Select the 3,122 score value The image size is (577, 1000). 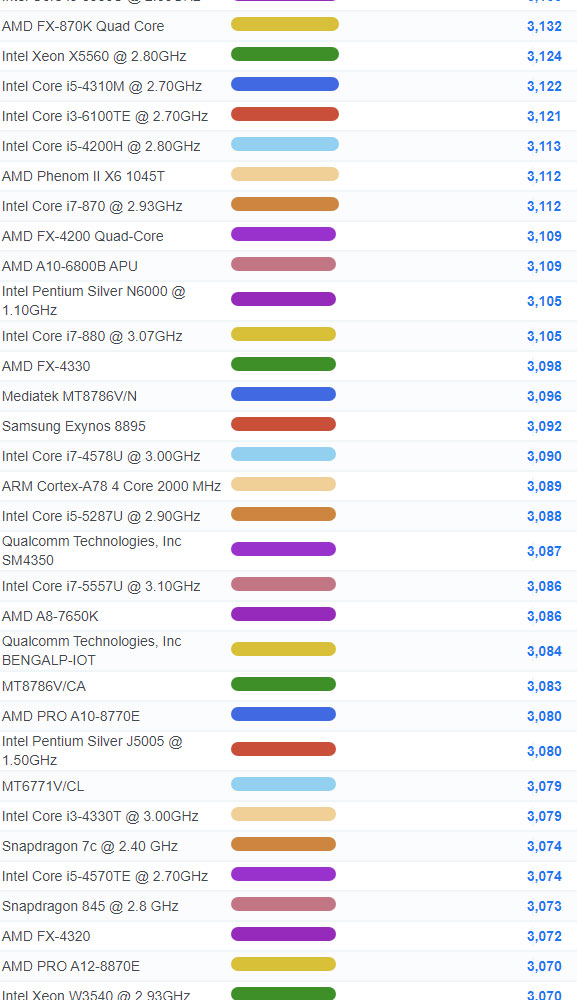pyautogui.click(x=544, y=86)
